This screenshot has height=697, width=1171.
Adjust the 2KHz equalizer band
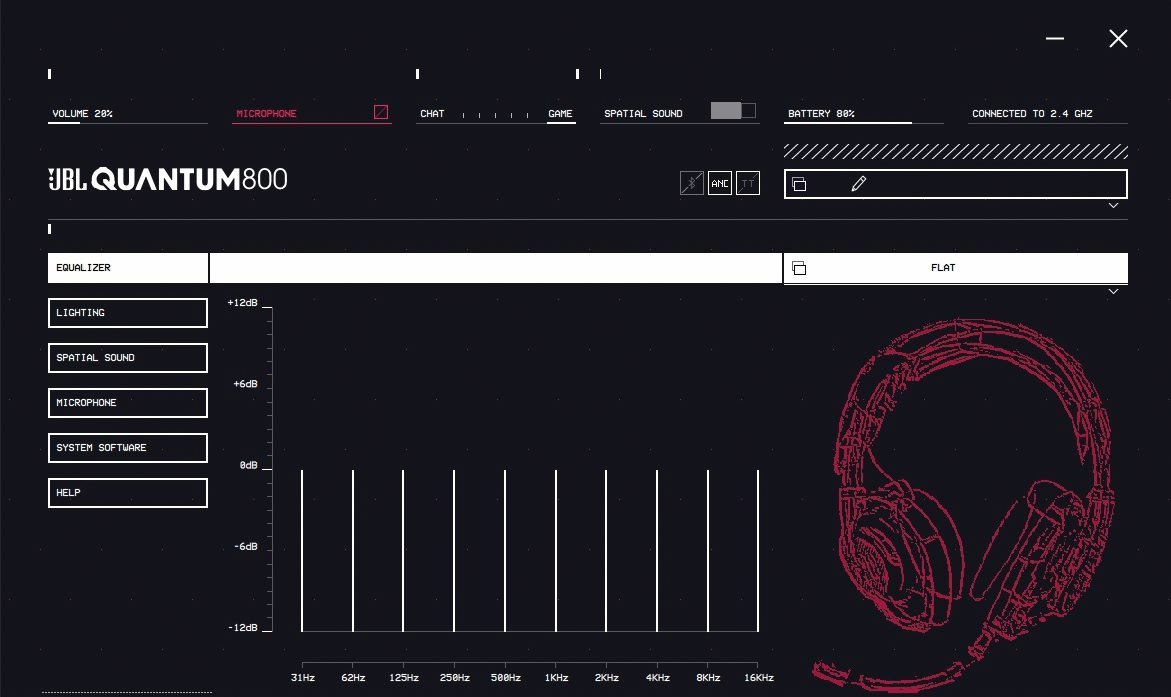tap(606, 551)
